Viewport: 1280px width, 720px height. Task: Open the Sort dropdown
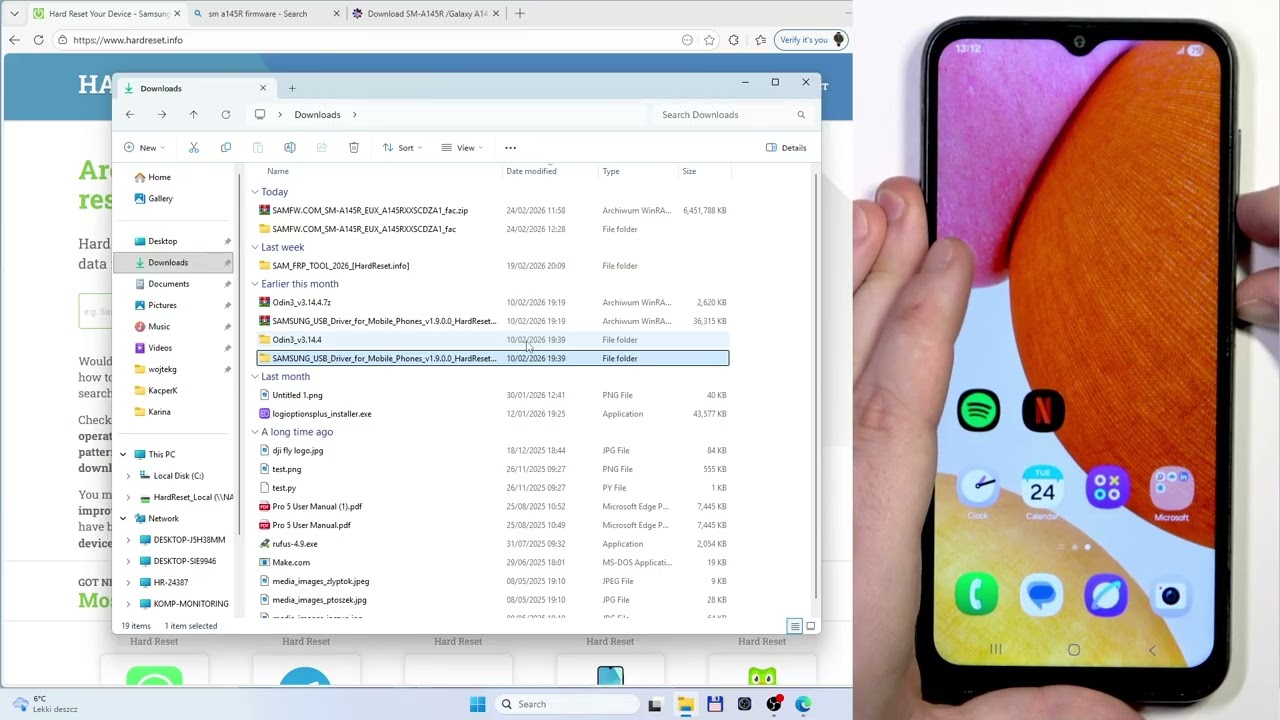coord(402,148)
